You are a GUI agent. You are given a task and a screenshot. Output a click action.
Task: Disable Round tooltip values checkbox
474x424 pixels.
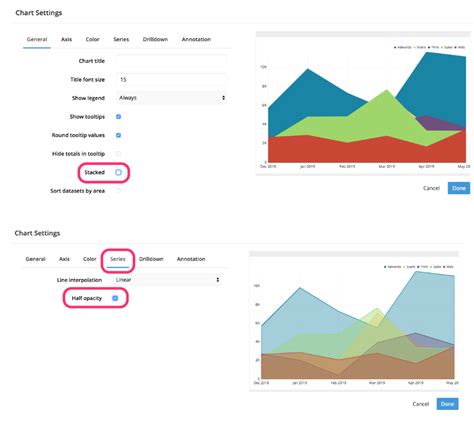click(x=118, y=135)
